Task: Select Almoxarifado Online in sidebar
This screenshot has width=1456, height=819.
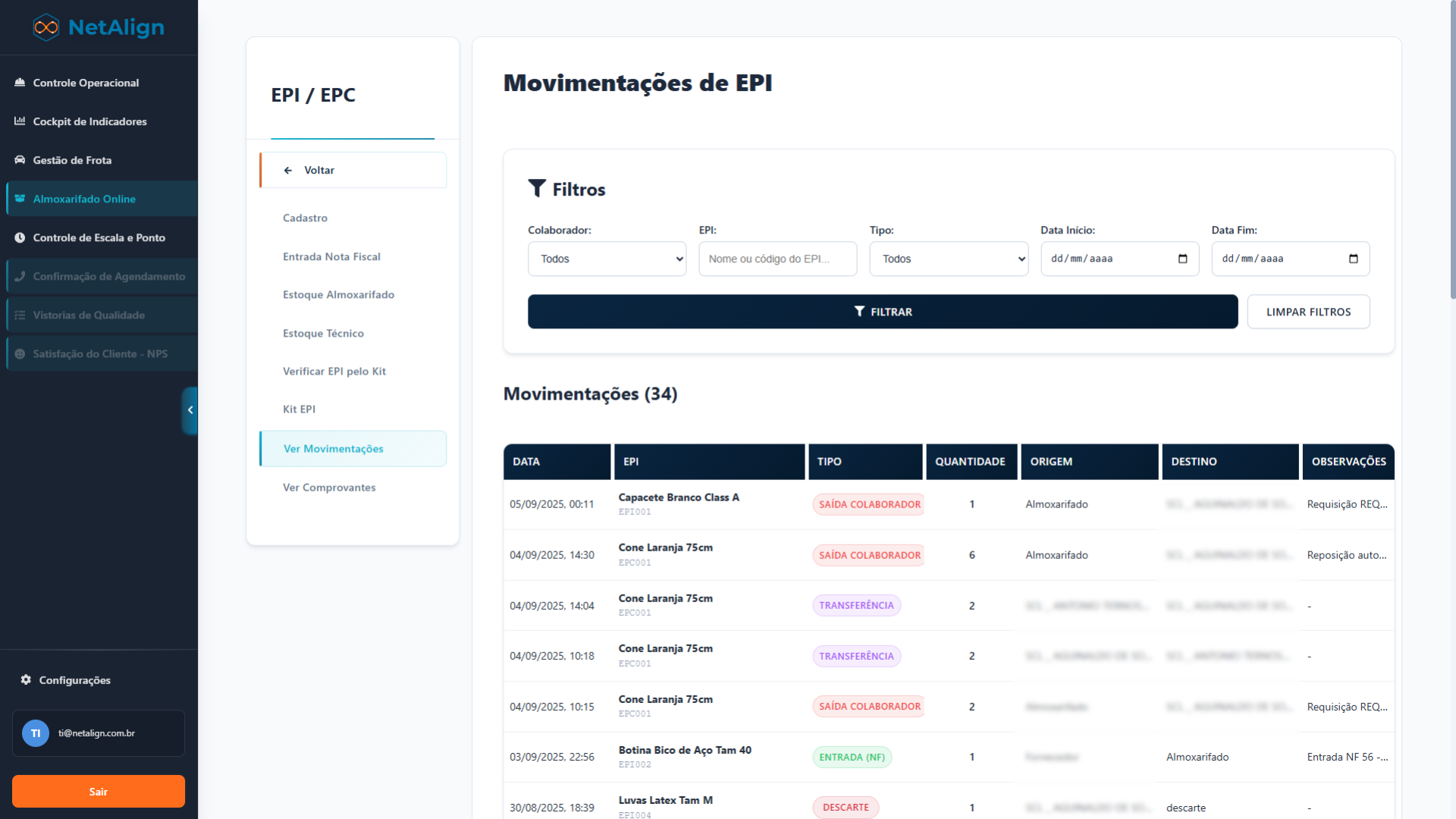Action: 84,199
